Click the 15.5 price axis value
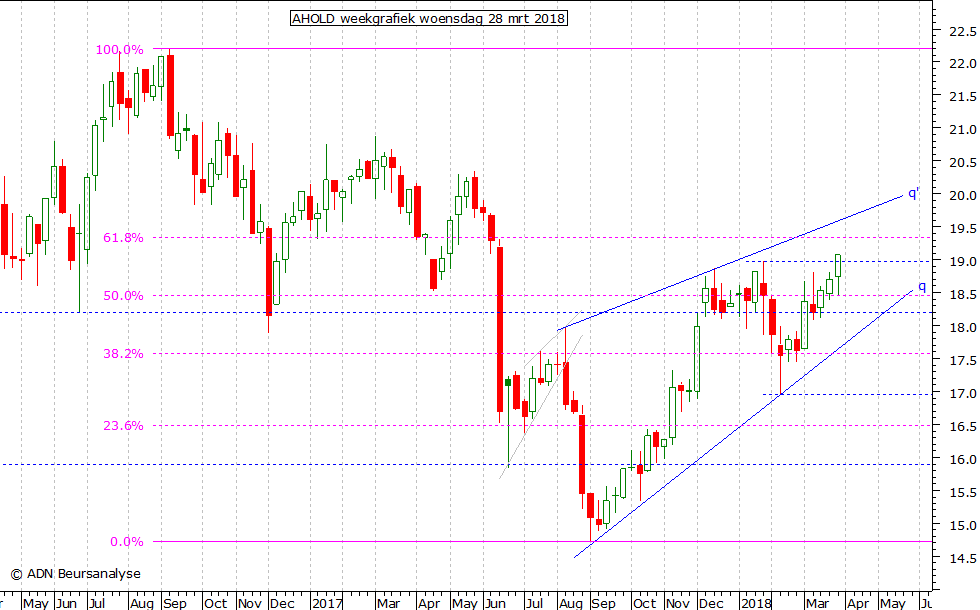The height and width of the screenshot is (610, 980). tap(962, 492)
